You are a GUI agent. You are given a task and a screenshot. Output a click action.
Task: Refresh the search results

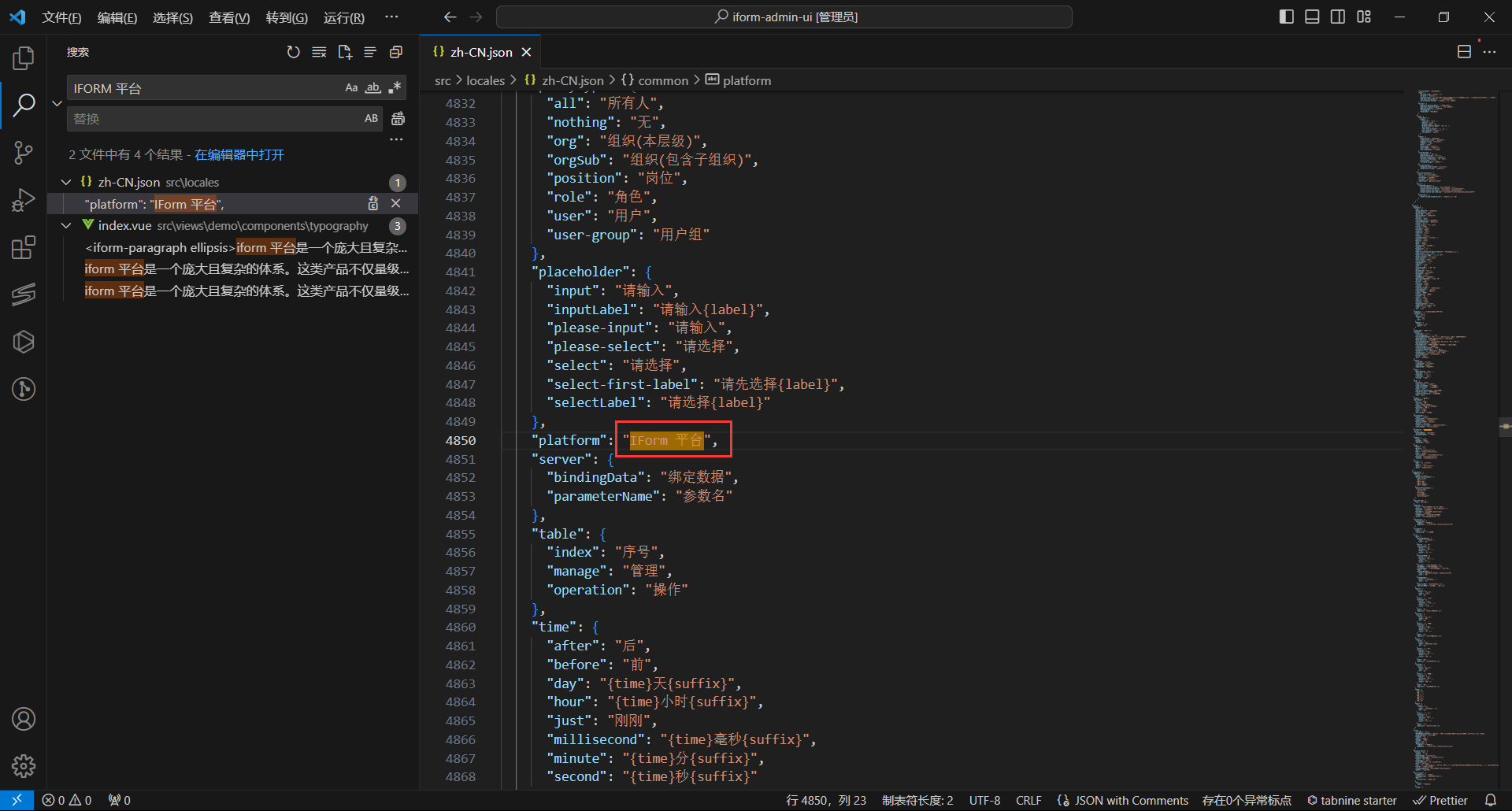pyautogui.click(x=293, y=52)
